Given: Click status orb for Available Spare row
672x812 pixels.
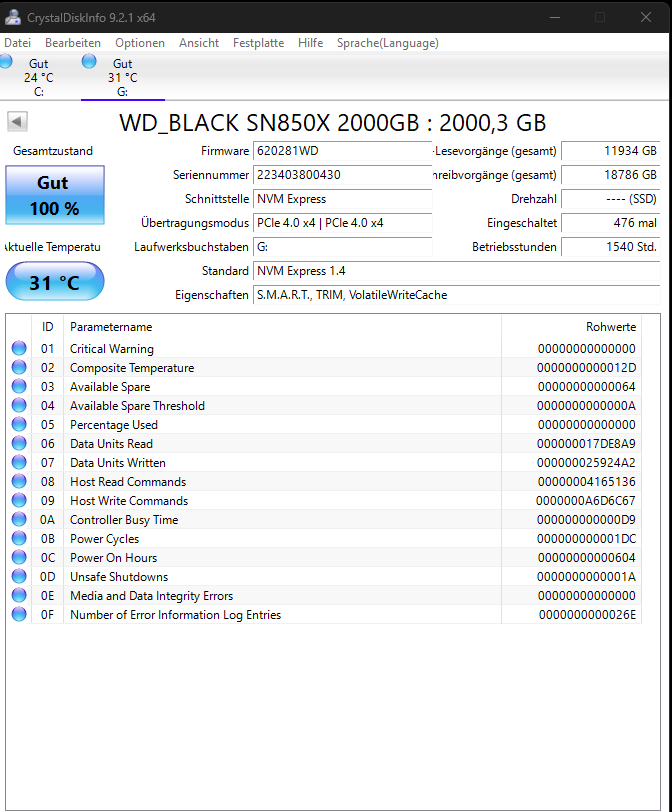Looking at the screenshot, I should pyautogui.click(x=19, y=386).
